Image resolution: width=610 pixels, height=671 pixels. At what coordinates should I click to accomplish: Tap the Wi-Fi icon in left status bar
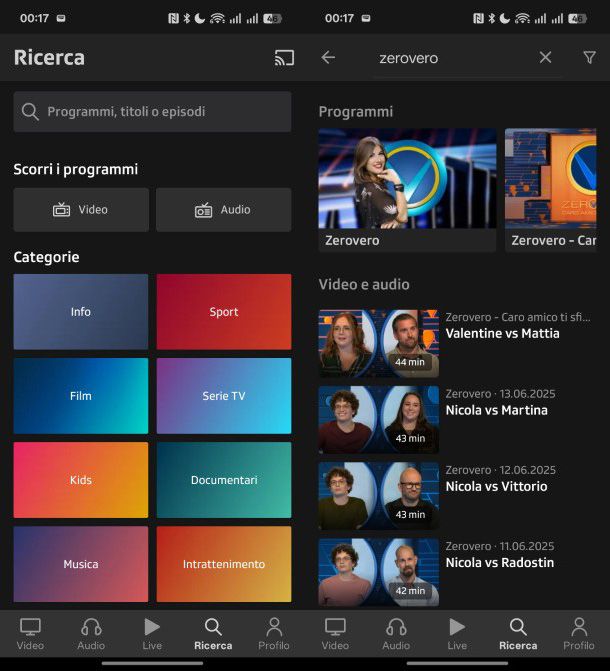click(x=217, y=18)
